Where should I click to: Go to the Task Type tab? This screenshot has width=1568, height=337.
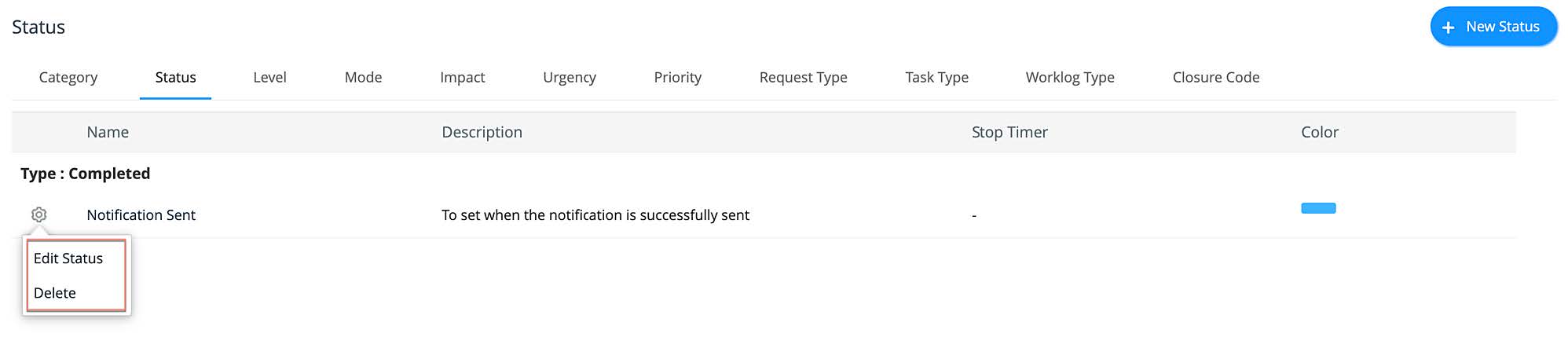(x=936, y=77)
